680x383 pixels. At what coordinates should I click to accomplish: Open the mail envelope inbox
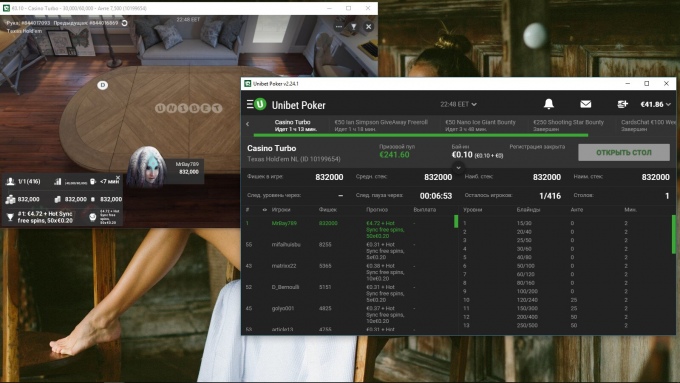point(585,104)
